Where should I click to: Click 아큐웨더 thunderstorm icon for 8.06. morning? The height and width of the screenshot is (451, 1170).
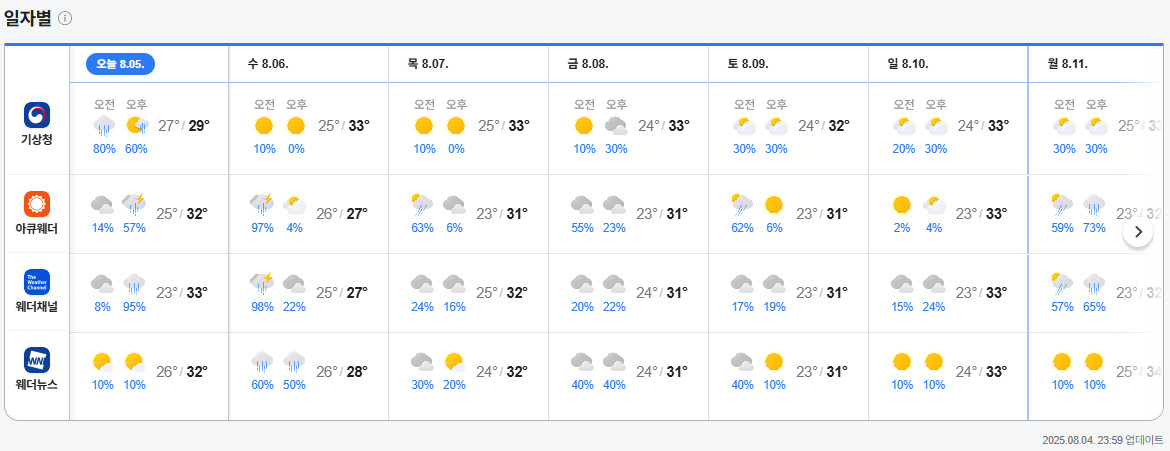tap(263, 204)
